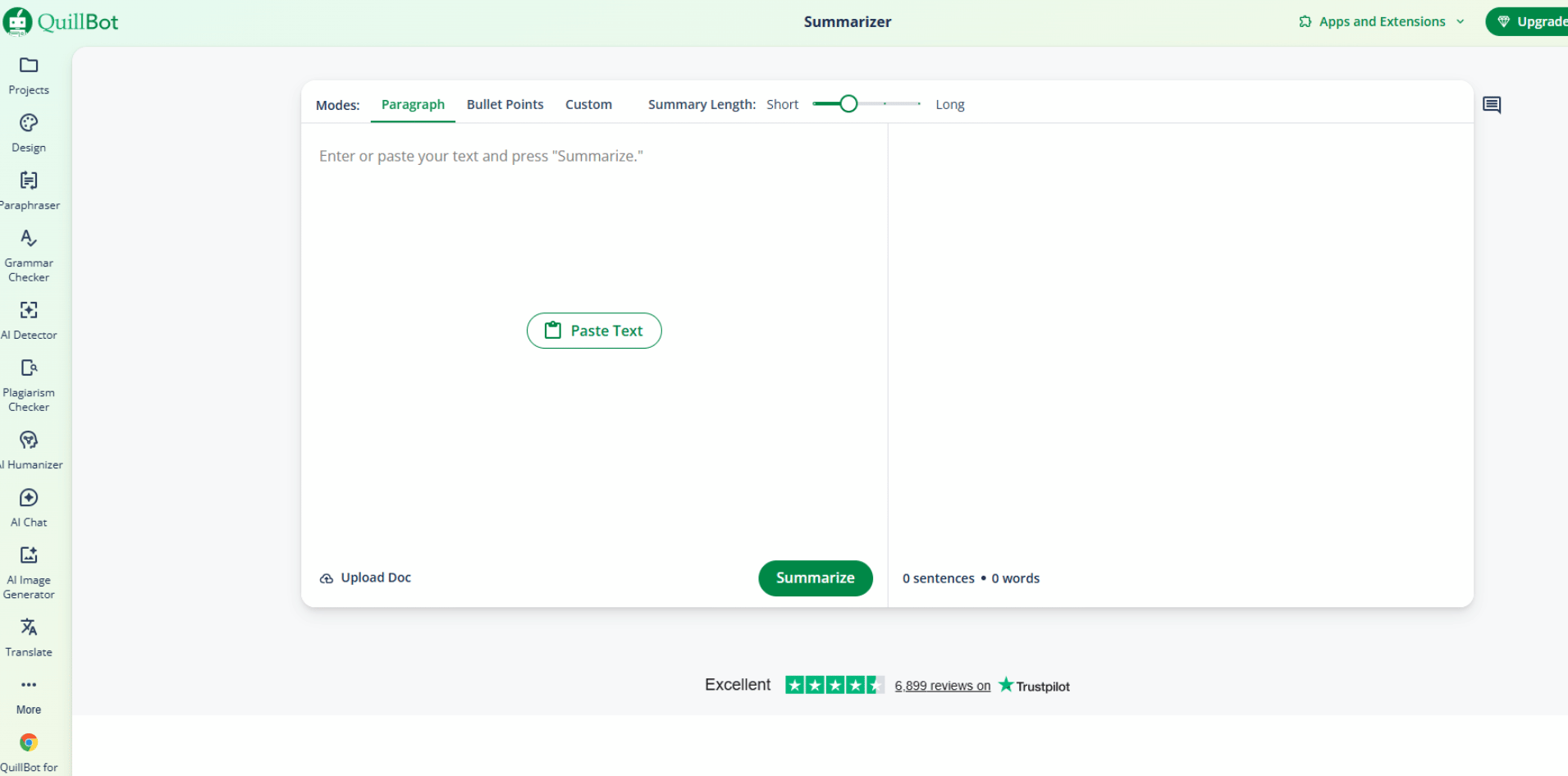The width and height of the screenshot is (1568, 776).
Task: Select the Paragraph mode tab
Action: tap(413, 105)
